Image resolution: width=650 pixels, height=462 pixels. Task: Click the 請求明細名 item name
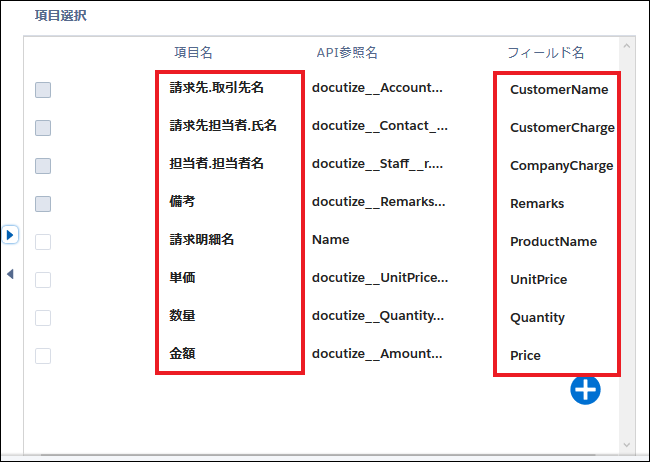pos(201,239)
